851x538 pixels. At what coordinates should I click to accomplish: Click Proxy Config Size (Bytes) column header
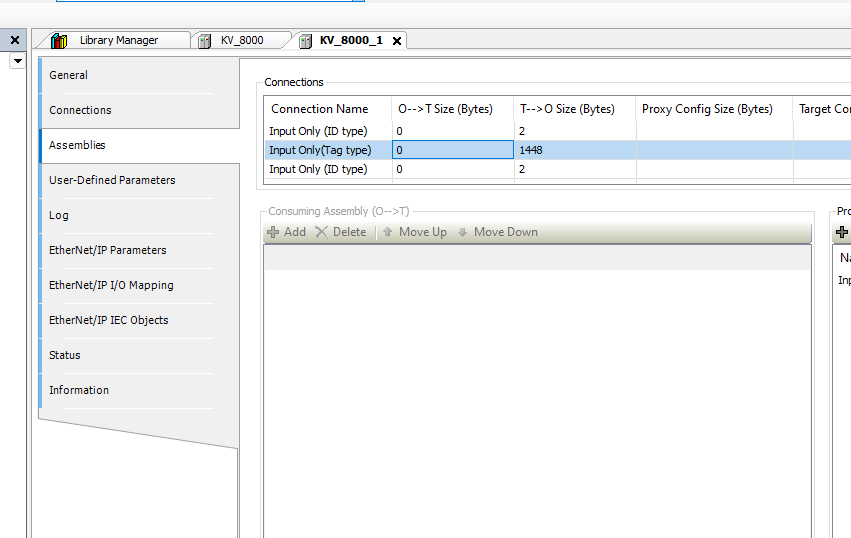pos(715,109)
